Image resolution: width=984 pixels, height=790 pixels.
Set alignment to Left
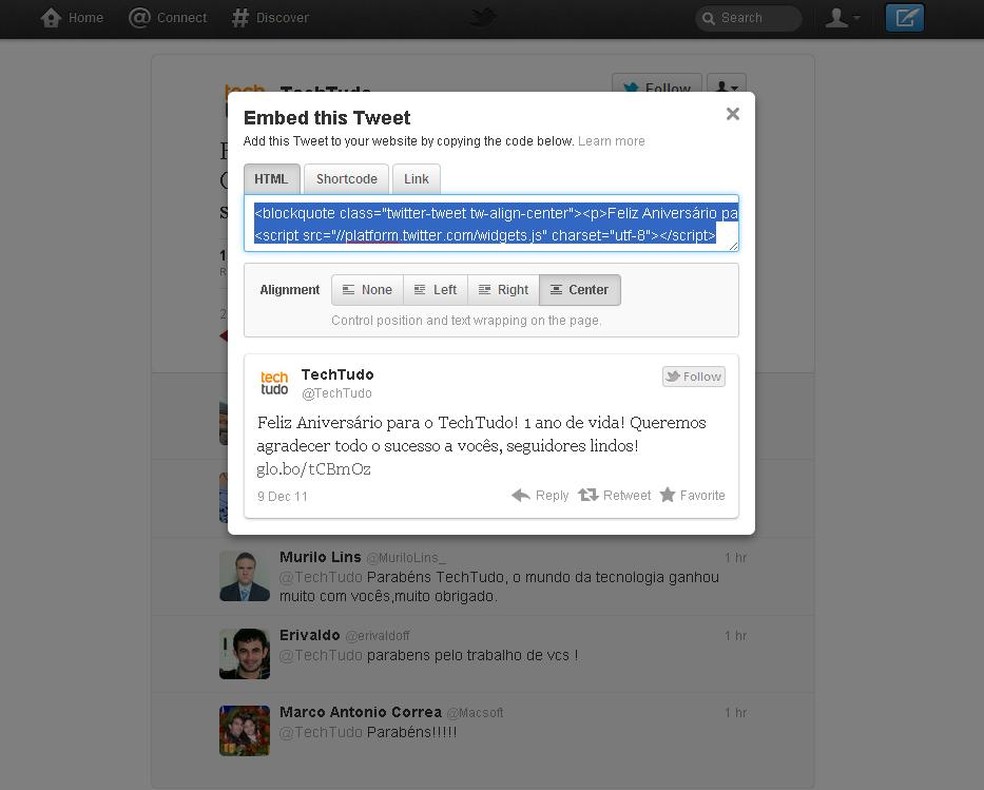coord(436,290)
